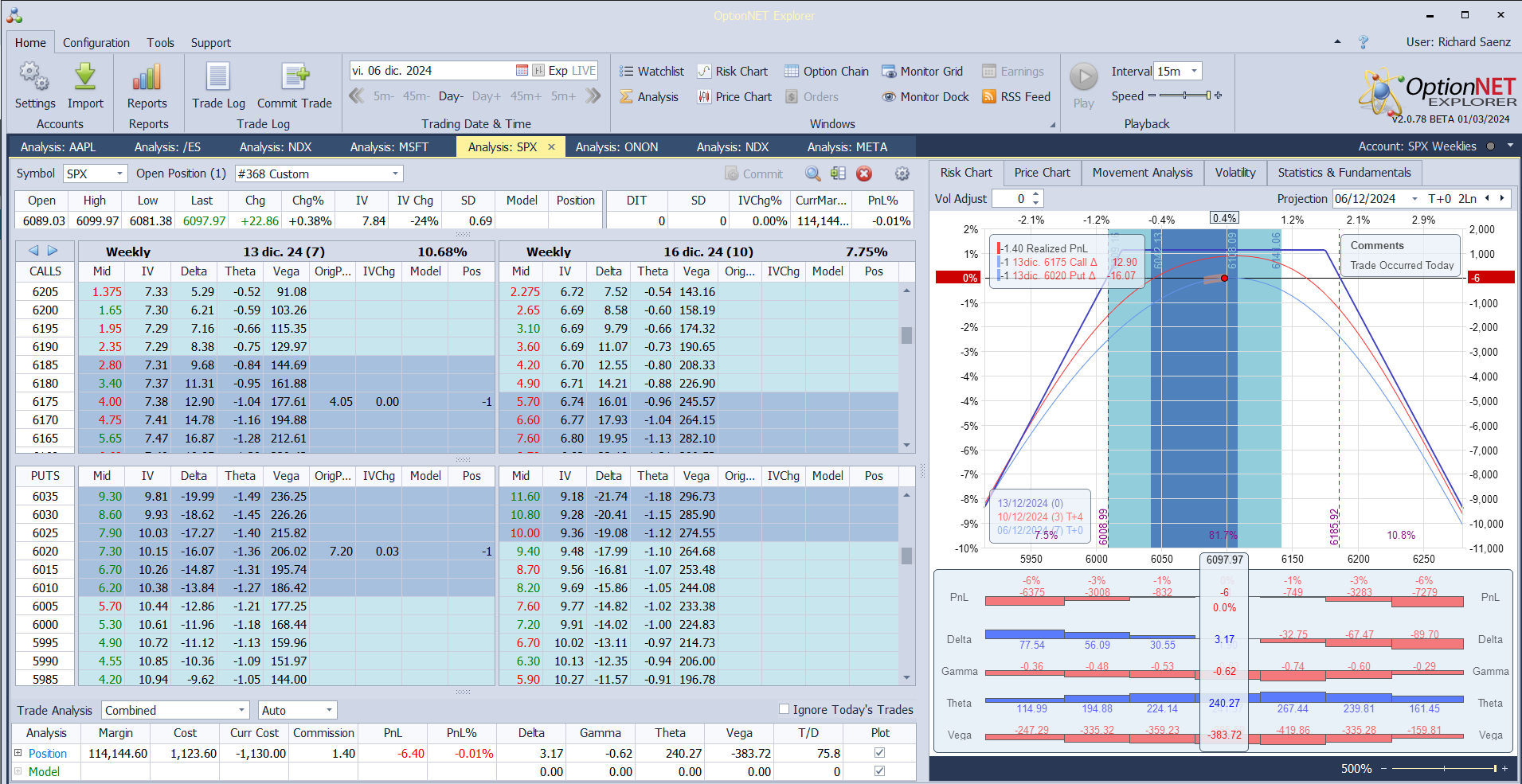
Task: Open the Support ribbon tab
Action: [x=211, y=43]
